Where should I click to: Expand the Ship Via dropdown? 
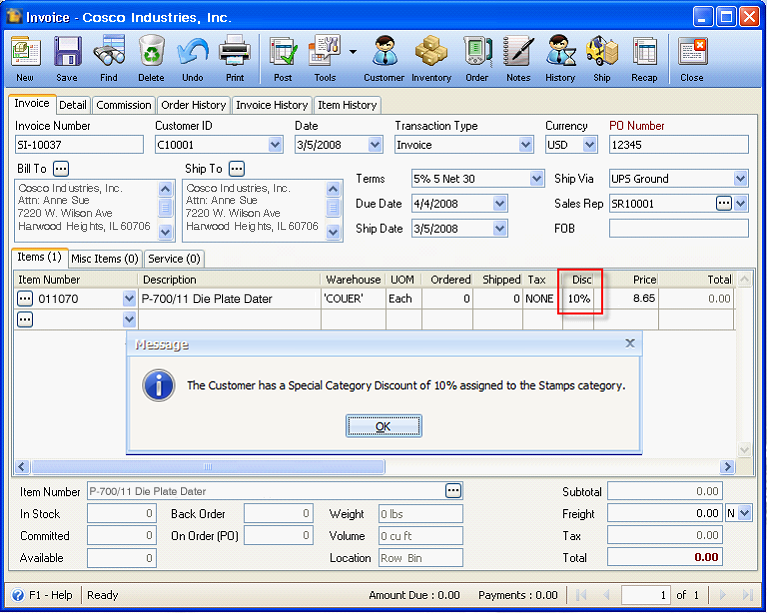tap(741, 179)
